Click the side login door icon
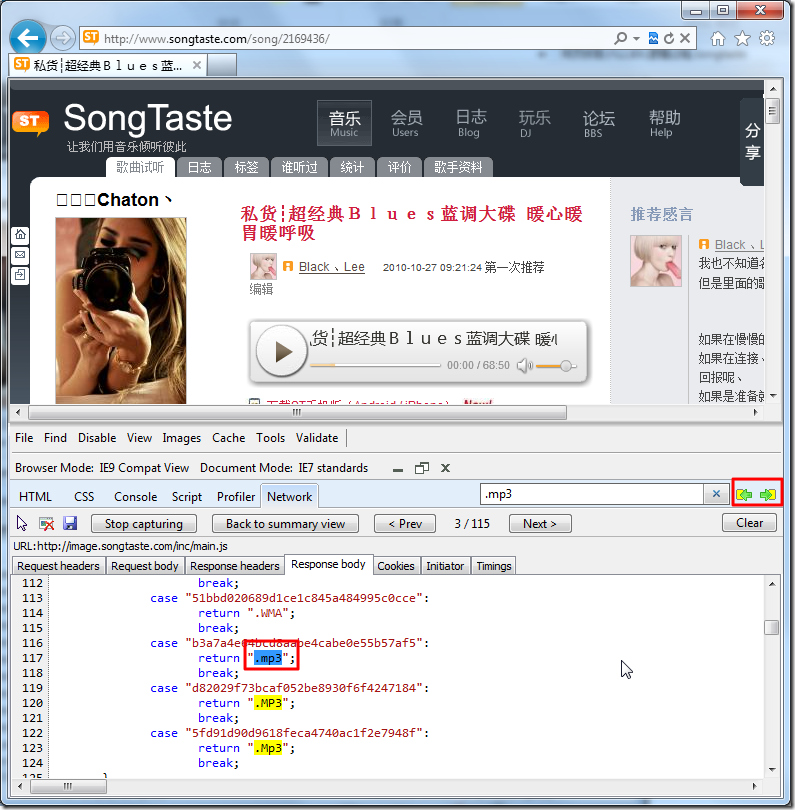 click(x=20, y=275)
